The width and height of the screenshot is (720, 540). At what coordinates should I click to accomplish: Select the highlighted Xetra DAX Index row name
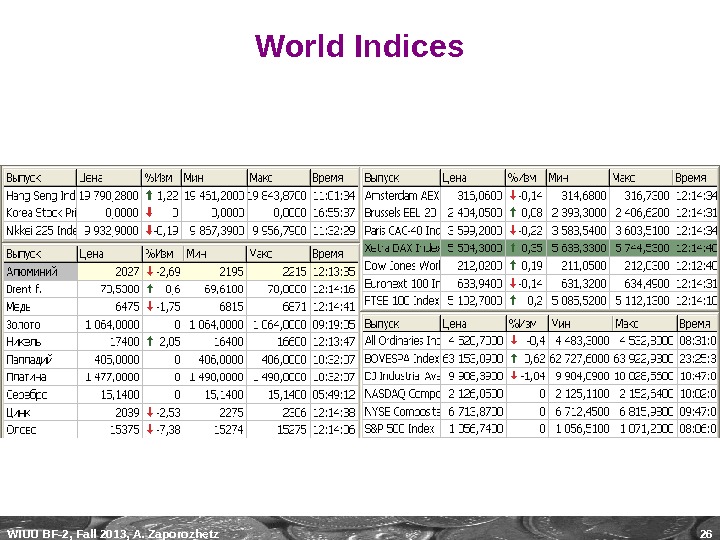(401, 248)
